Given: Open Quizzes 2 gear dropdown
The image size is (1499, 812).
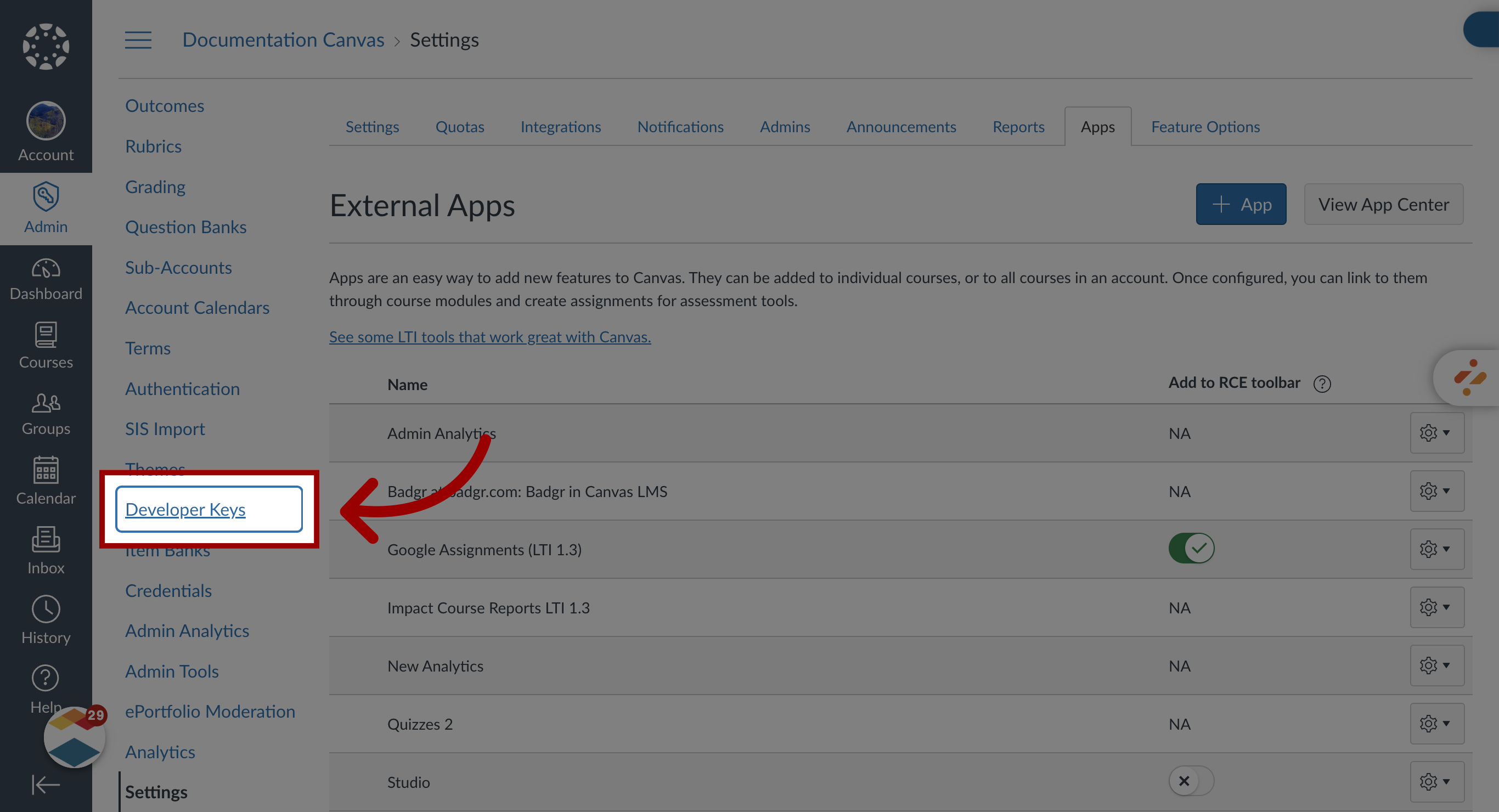Looking at the screenshot, I should click(1437, 723).
